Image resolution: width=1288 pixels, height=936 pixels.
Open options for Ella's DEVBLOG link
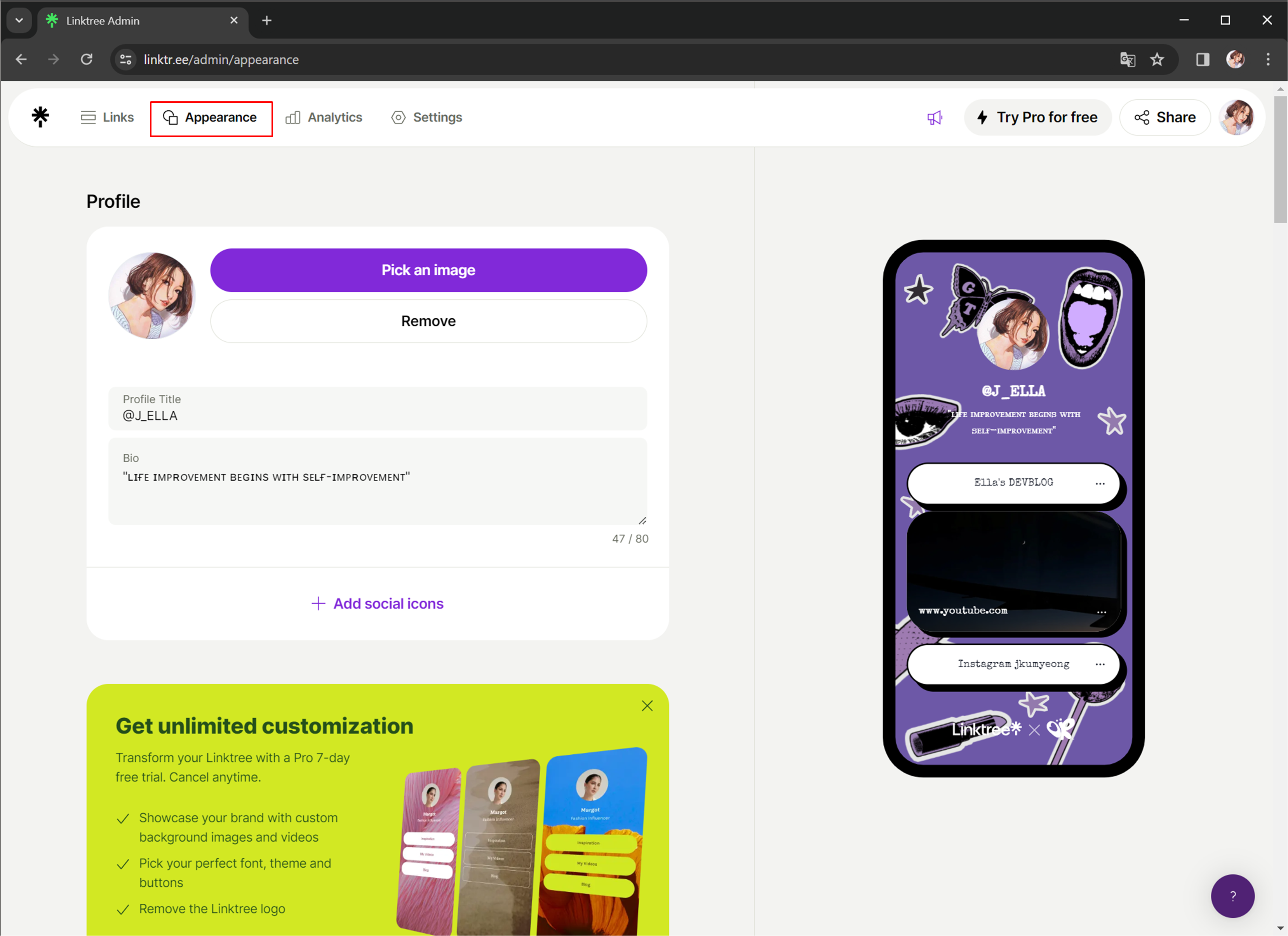pyautogui.click(x=1100, y=484)
